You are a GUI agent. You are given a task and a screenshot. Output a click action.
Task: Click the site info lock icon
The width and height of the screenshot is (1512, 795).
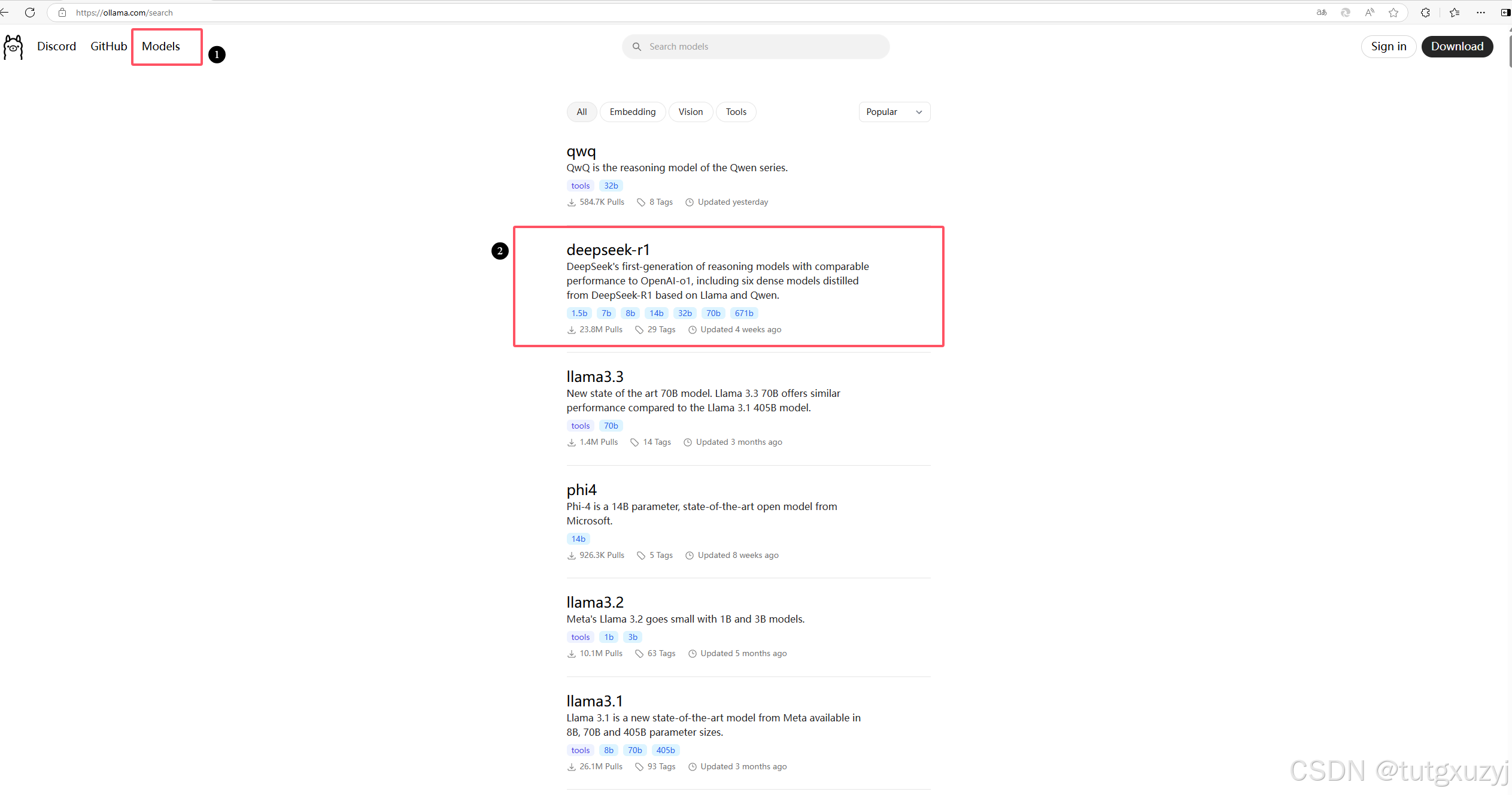(62, 13)
